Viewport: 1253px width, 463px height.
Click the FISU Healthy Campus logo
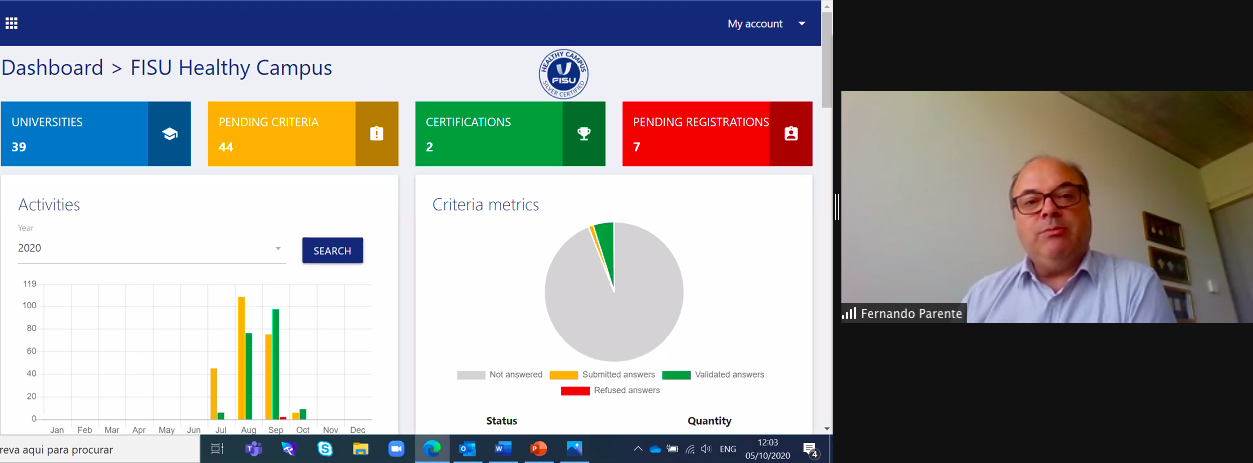click(563, 74)
